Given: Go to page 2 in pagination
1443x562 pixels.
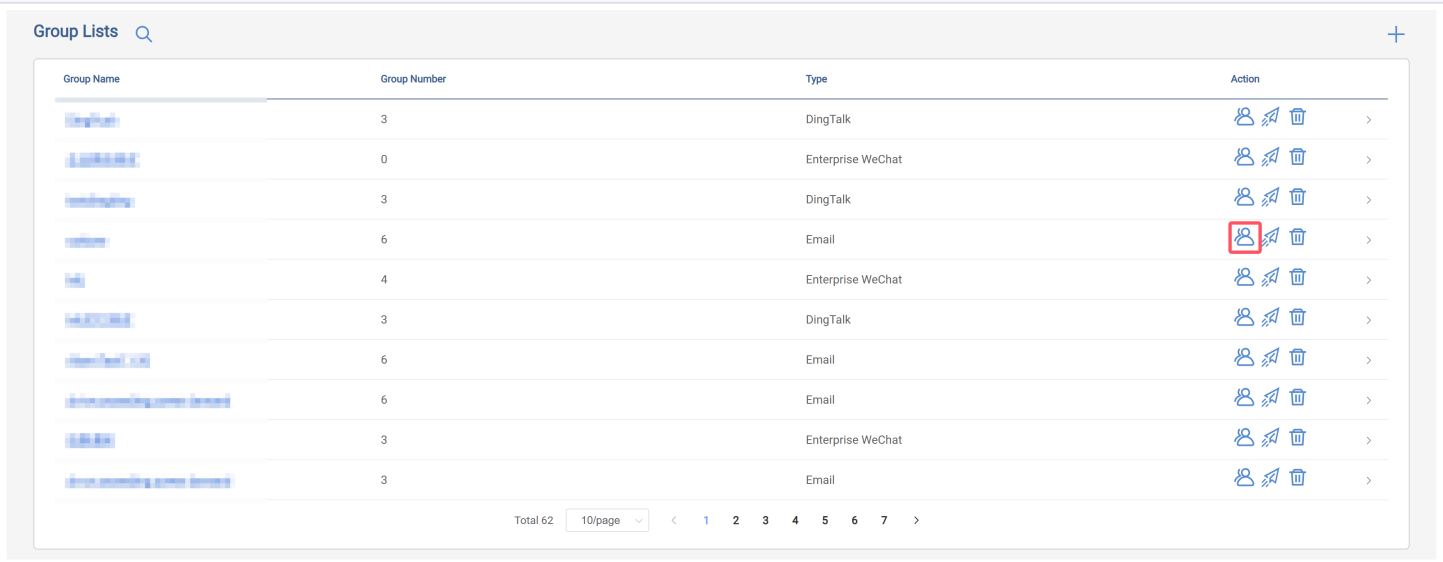Looking at the screenshot, I should (736, 520).
